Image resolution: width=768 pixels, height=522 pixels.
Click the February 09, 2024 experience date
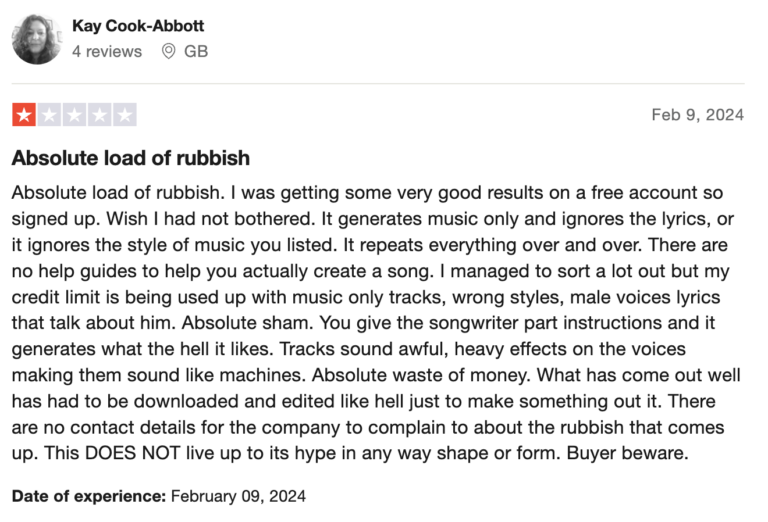[239, 496]
